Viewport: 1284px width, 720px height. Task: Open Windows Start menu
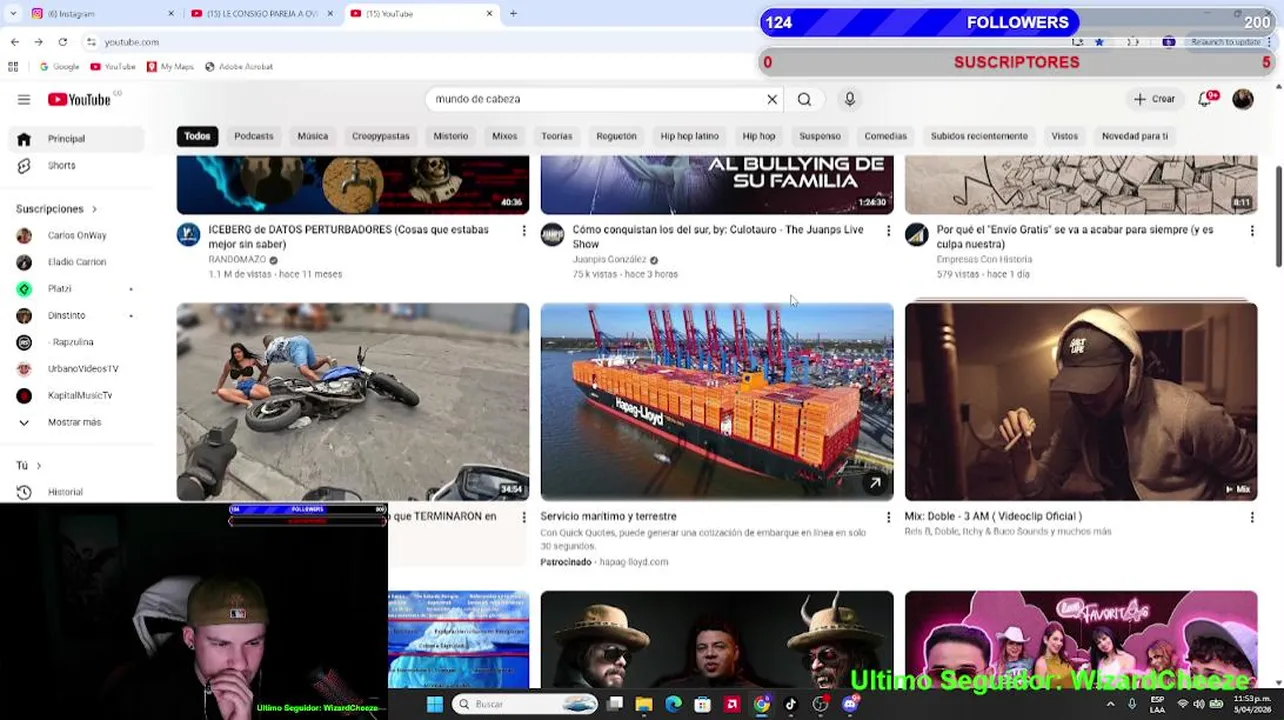click(435, 704)
